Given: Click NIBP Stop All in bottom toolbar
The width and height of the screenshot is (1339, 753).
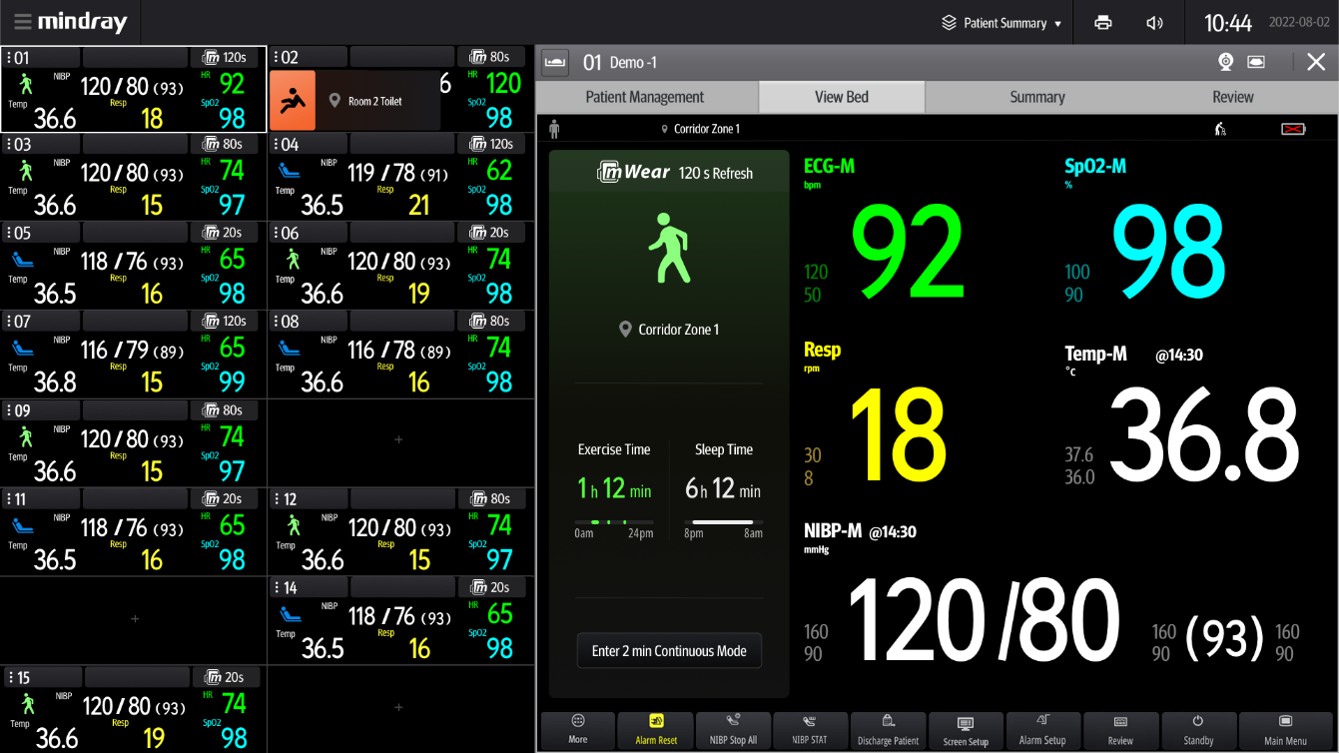Looking at the screenshot, I should tap(733, 730).
